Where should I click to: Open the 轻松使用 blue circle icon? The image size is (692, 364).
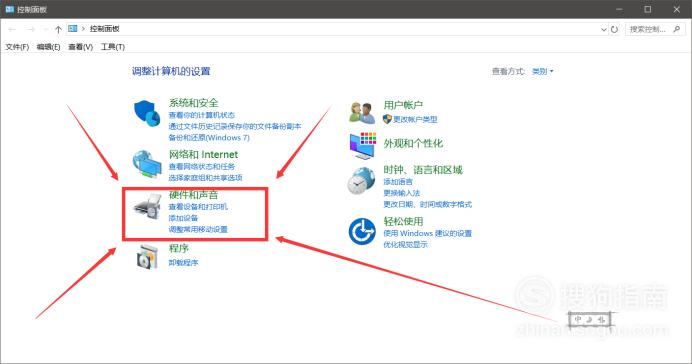pyautogui.click(x=362, y=231)
